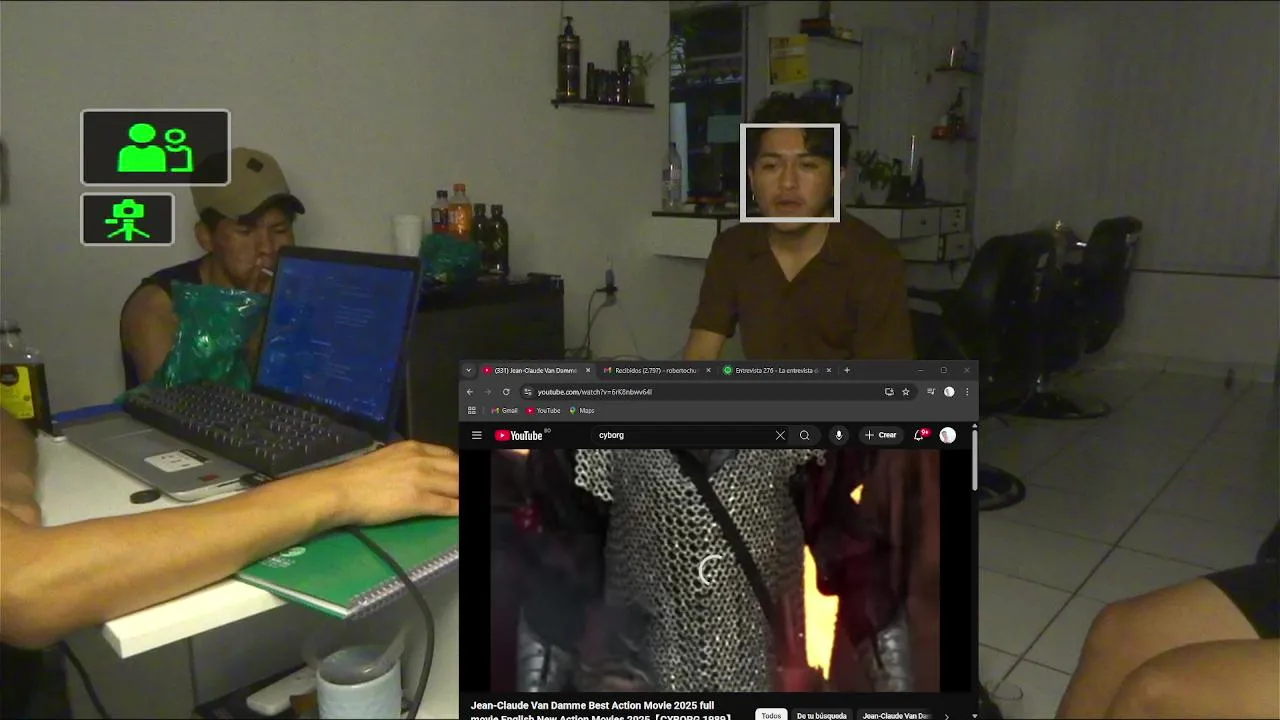The height and width of the screenshot is (720, 1280).
Task: Open the YouTube hamburger guide menu
Action: click(477, 435)
